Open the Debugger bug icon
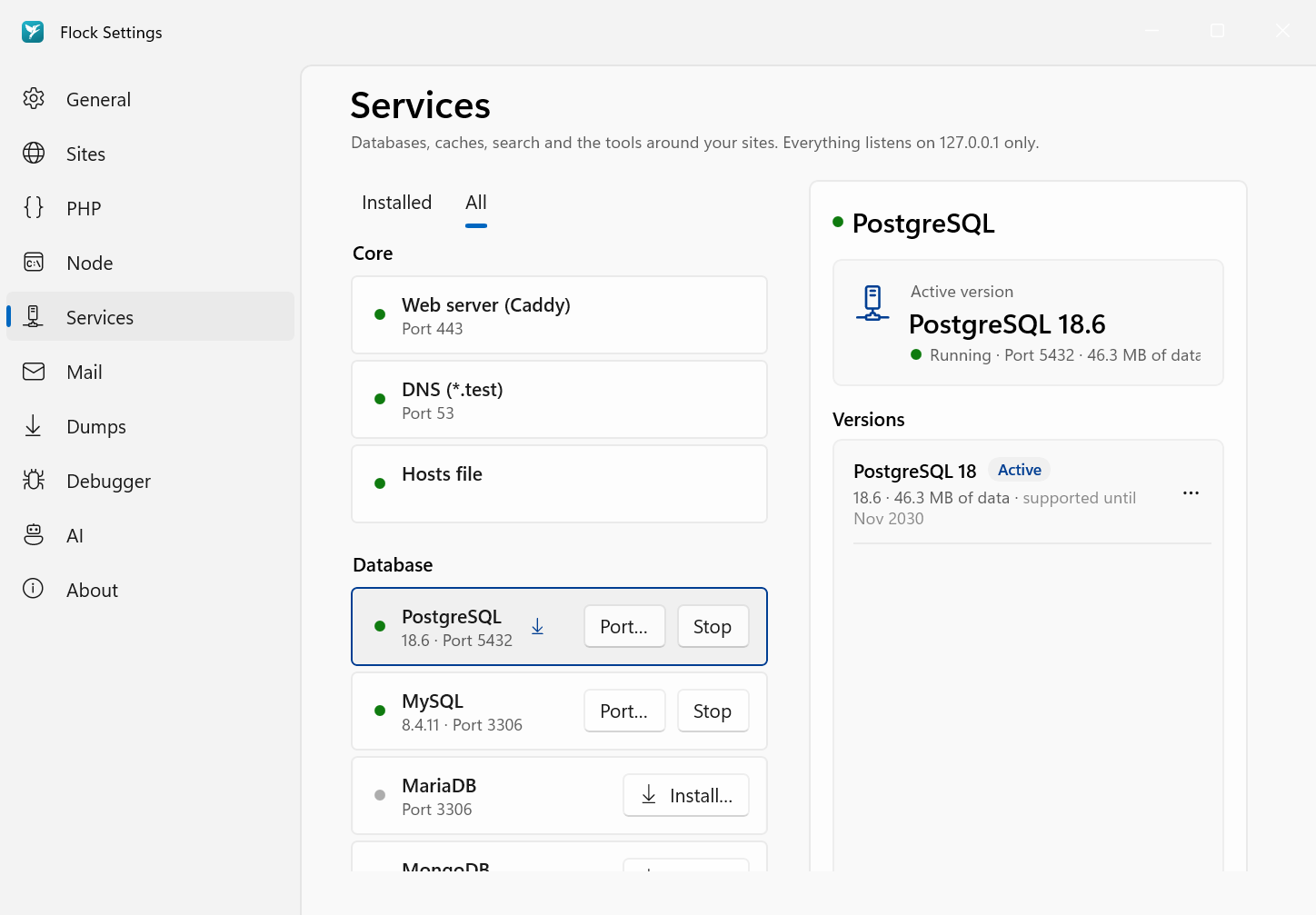Screen dimensions: 1316x915 point(34,481)
